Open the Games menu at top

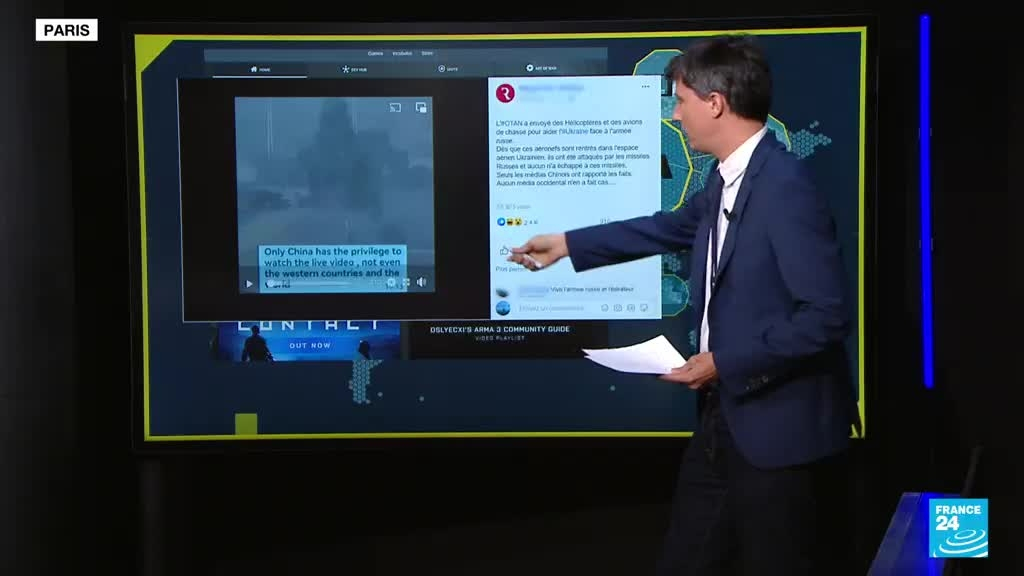376,54
